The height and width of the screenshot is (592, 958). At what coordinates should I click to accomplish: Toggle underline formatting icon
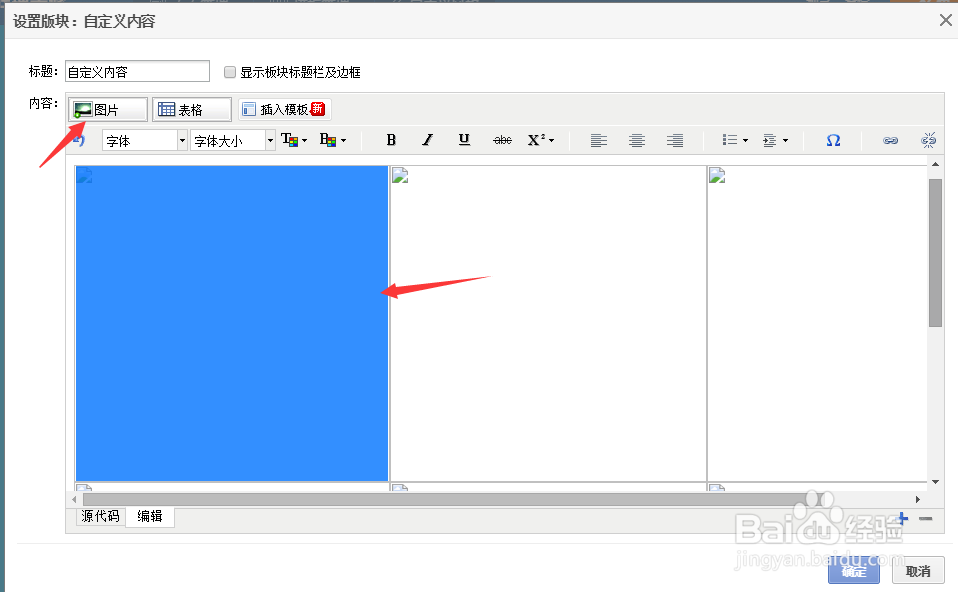(464, 141)
